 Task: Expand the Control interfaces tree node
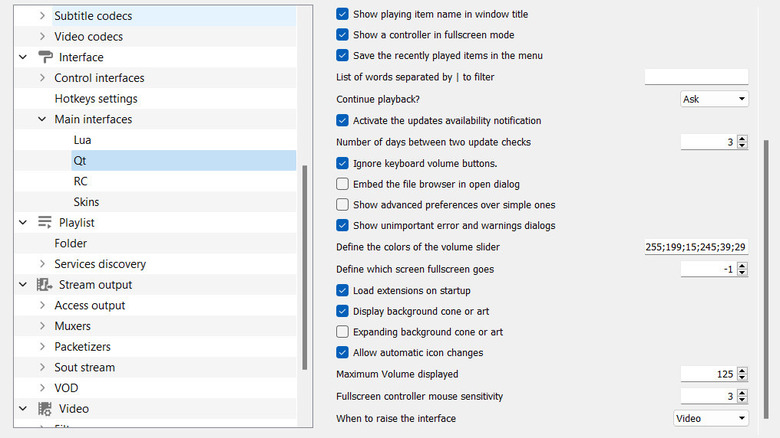tap(42, 78)
